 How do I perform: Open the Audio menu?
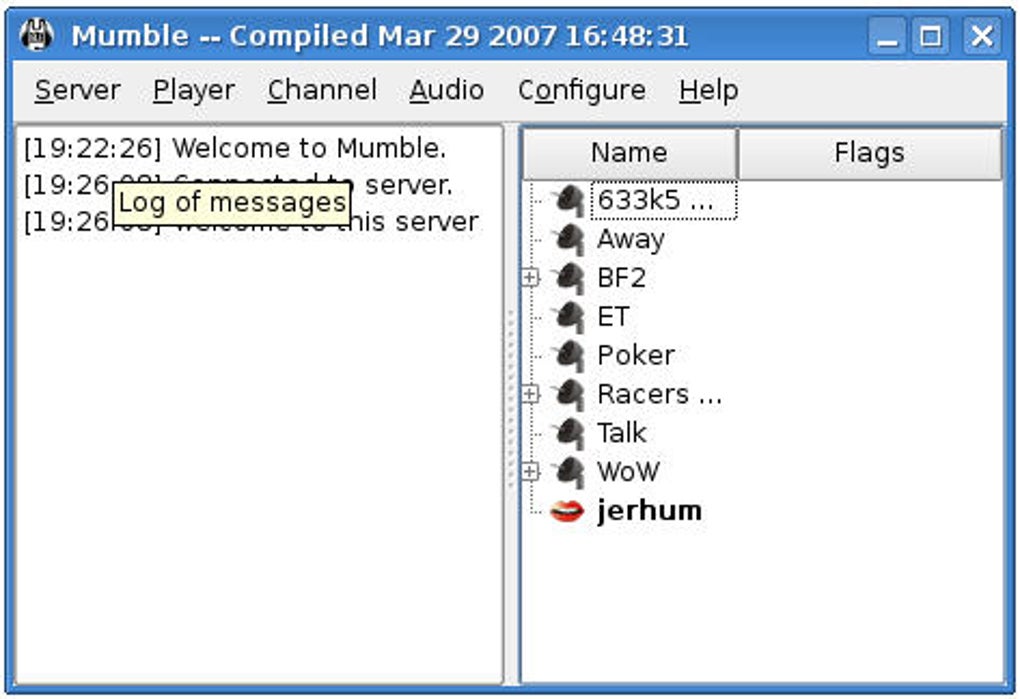[446, 90]
